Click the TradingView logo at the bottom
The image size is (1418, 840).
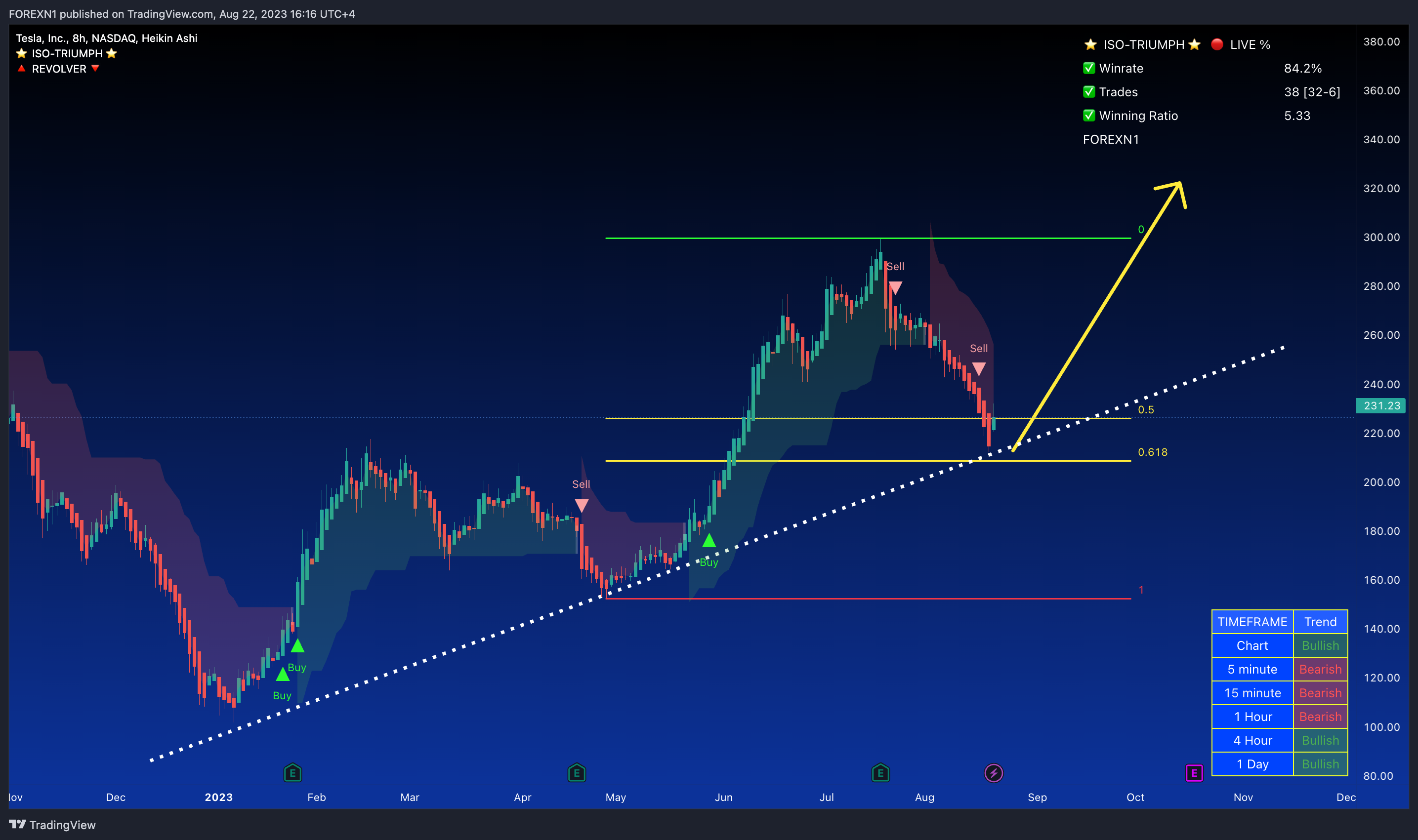pos(52,825)
